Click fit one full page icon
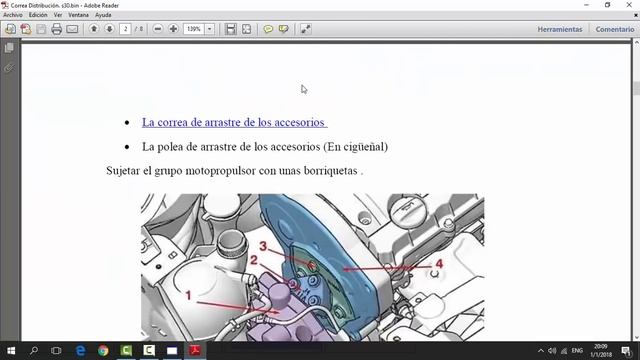The width and height of the screenshot is (640, 360). [x=247, y=29]
